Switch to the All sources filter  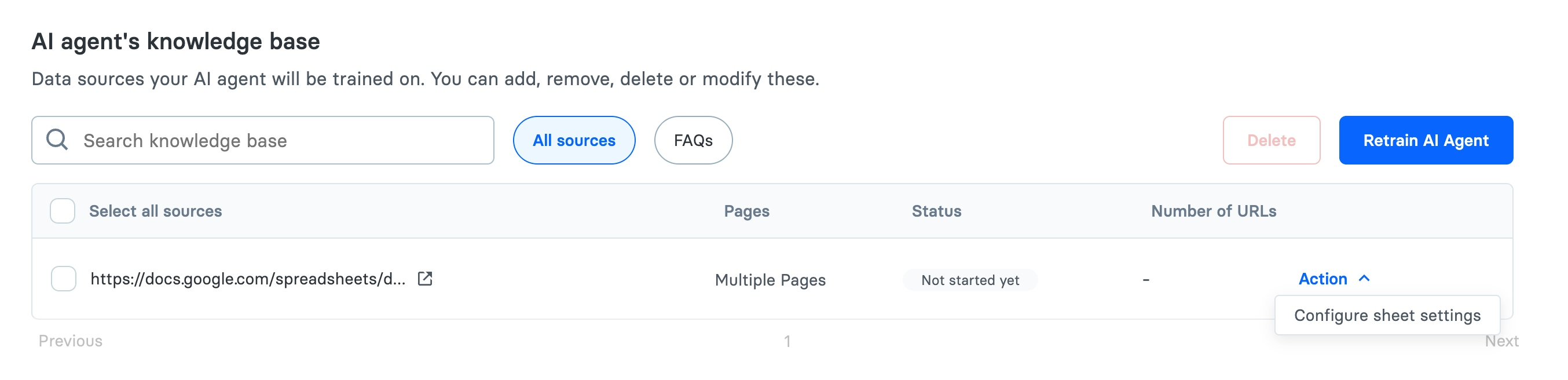tap(573, 140)
